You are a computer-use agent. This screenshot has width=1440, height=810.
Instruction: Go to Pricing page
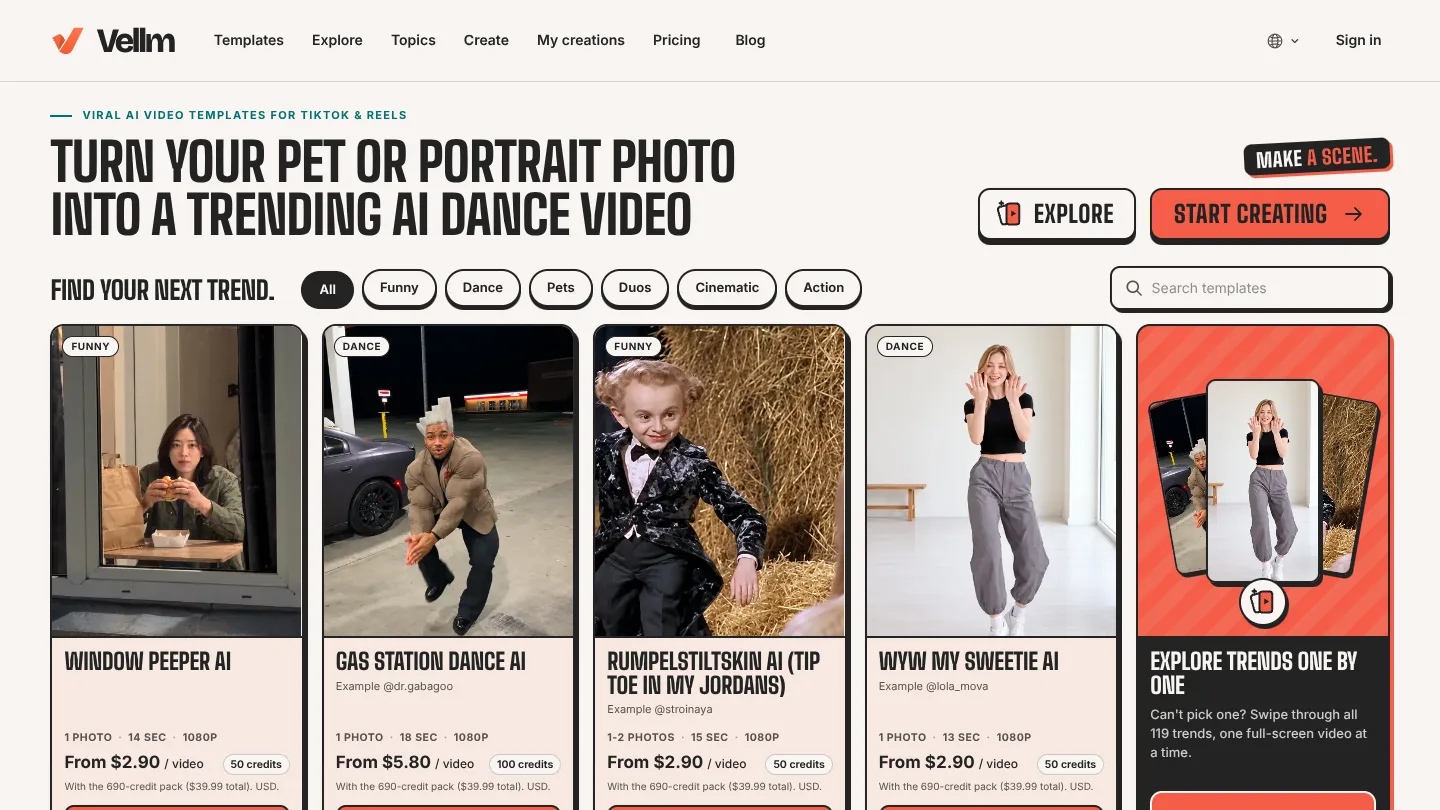coord(677,40)
